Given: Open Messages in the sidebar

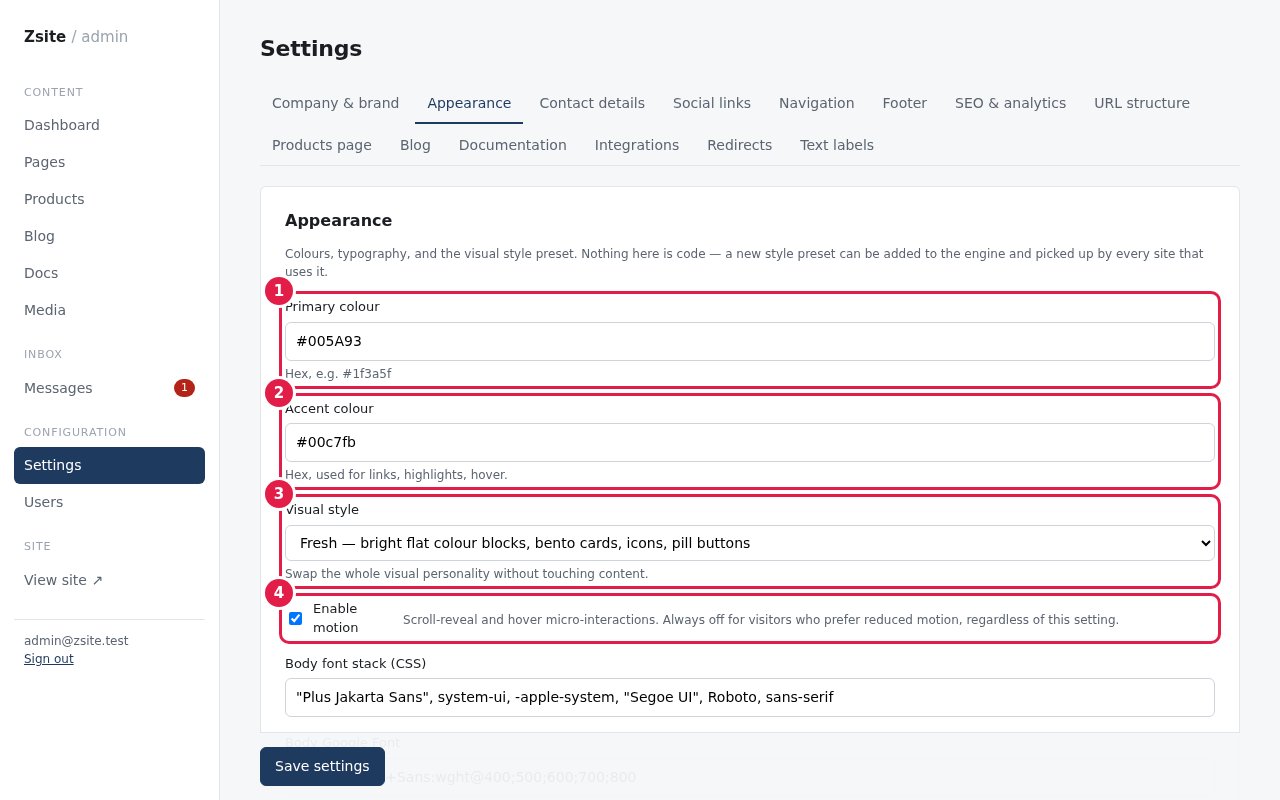Looking at the screenshot, I should pos(109,388).
